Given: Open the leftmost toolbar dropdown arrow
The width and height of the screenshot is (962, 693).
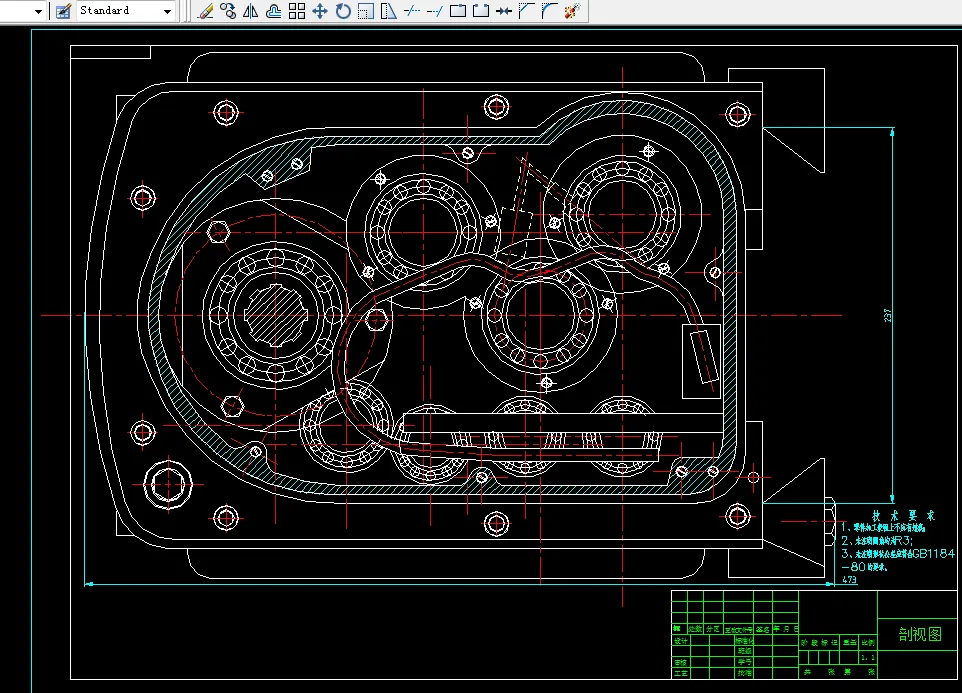Looking at the screenshot, I should (39, 11).
